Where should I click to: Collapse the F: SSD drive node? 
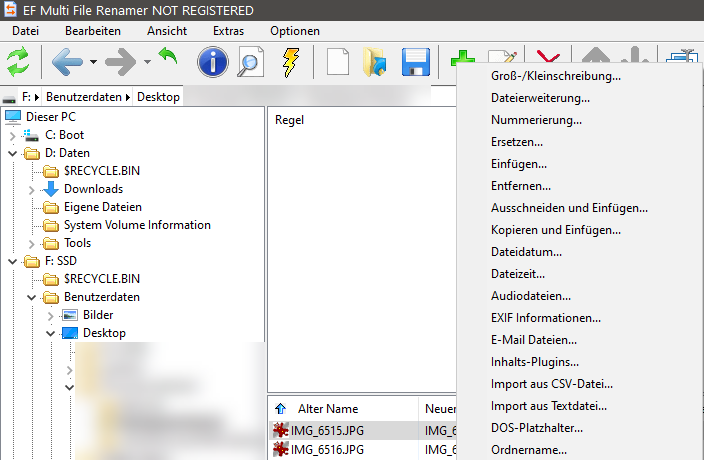coord(13,261)
